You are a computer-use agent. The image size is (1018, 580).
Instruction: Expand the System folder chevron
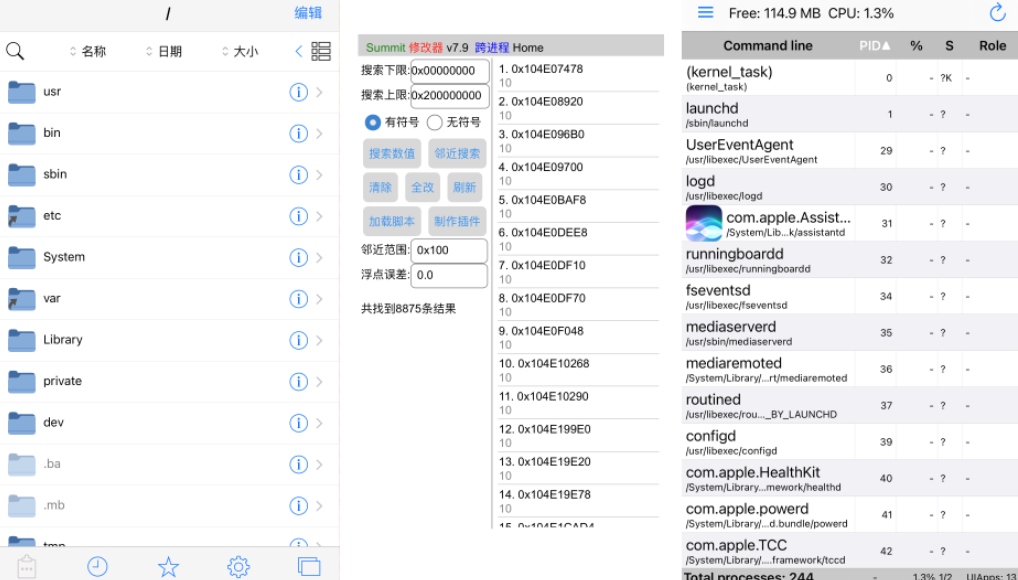(319, 257)
